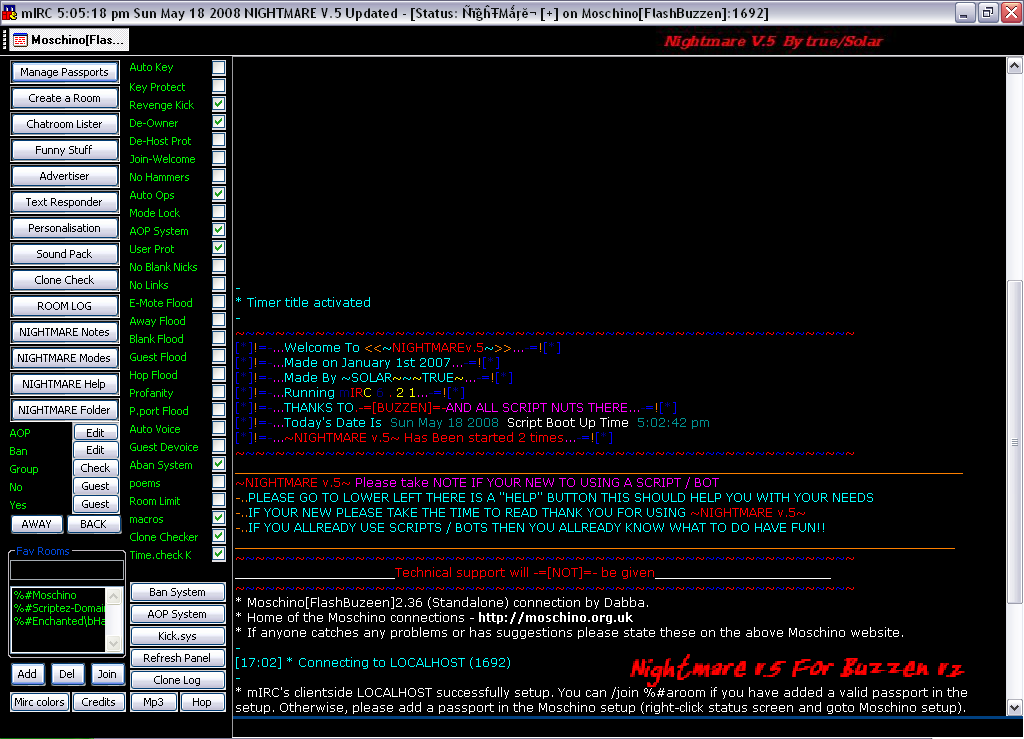Switch to the Moschino[Flas... switchbar tab
The height and width of the screenshot is (739, 1024).
tap(69, 40)
